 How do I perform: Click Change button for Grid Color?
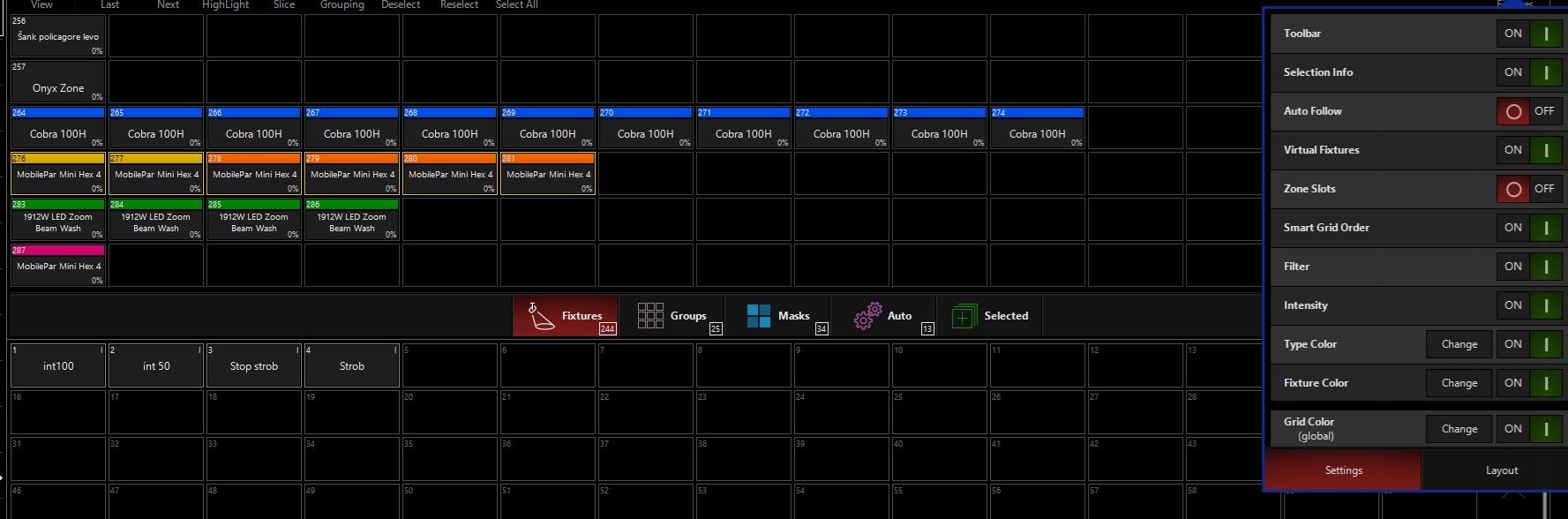point(1459,429)
